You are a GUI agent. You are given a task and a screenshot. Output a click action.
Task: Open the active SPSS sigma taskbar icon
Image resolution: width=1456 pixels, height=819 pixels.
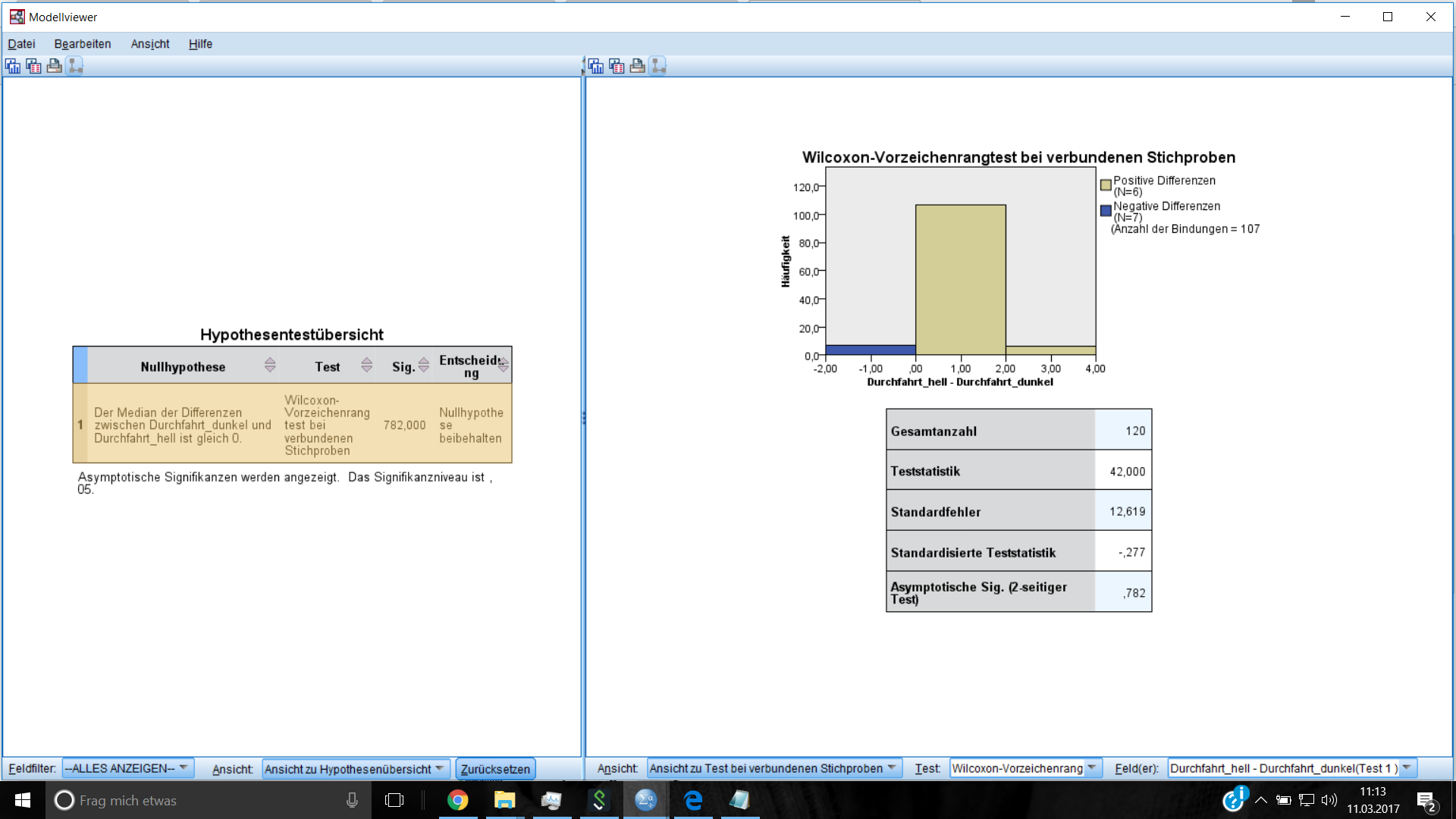[646, 800]
